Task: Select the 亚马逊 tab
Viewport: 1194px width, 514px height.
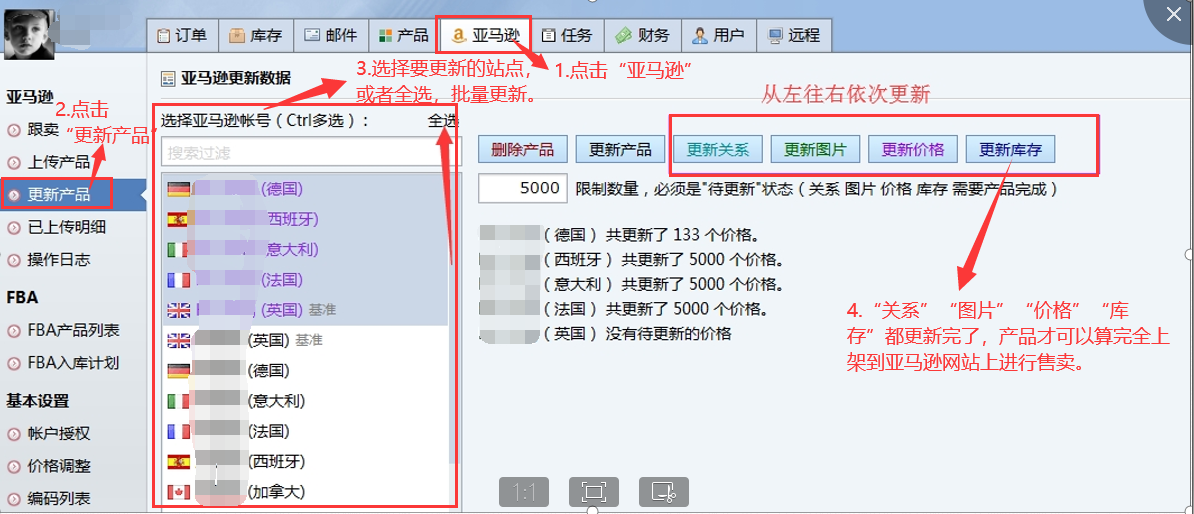Action: [484, 35]
